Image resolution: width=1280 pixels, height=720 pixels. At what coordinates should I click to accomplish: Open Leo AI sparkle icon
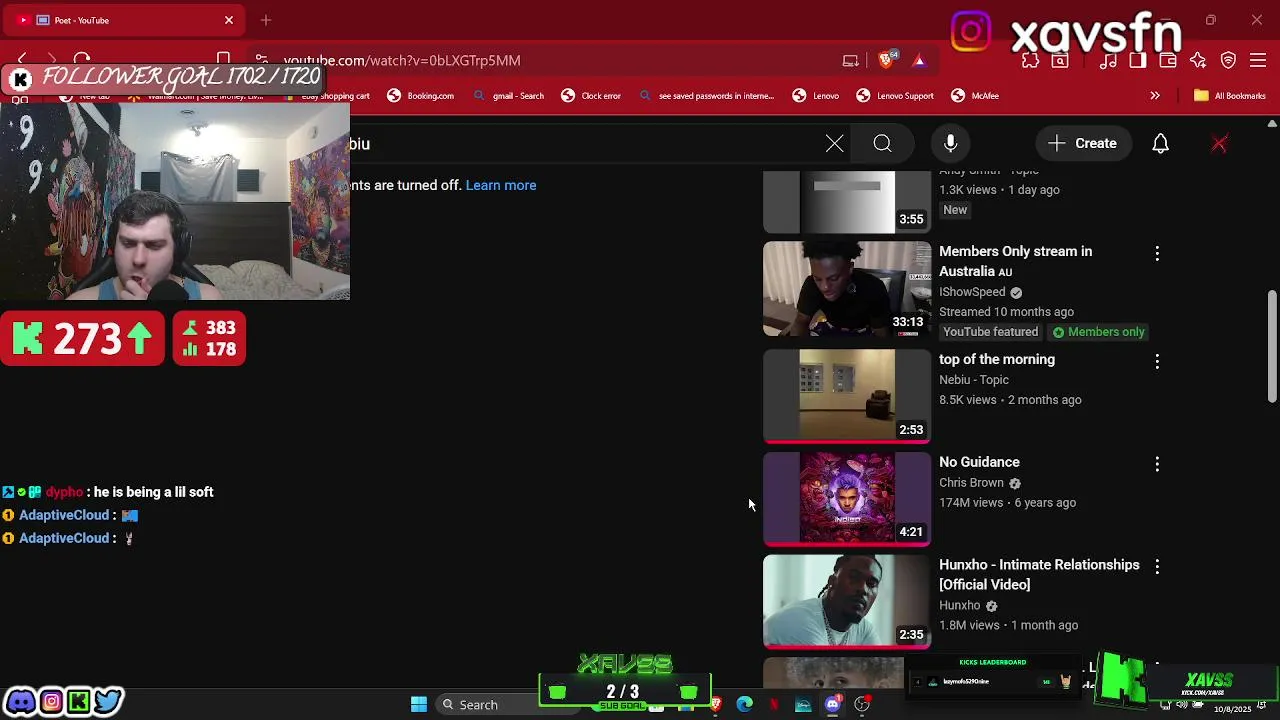click(x=1198, y=60)
